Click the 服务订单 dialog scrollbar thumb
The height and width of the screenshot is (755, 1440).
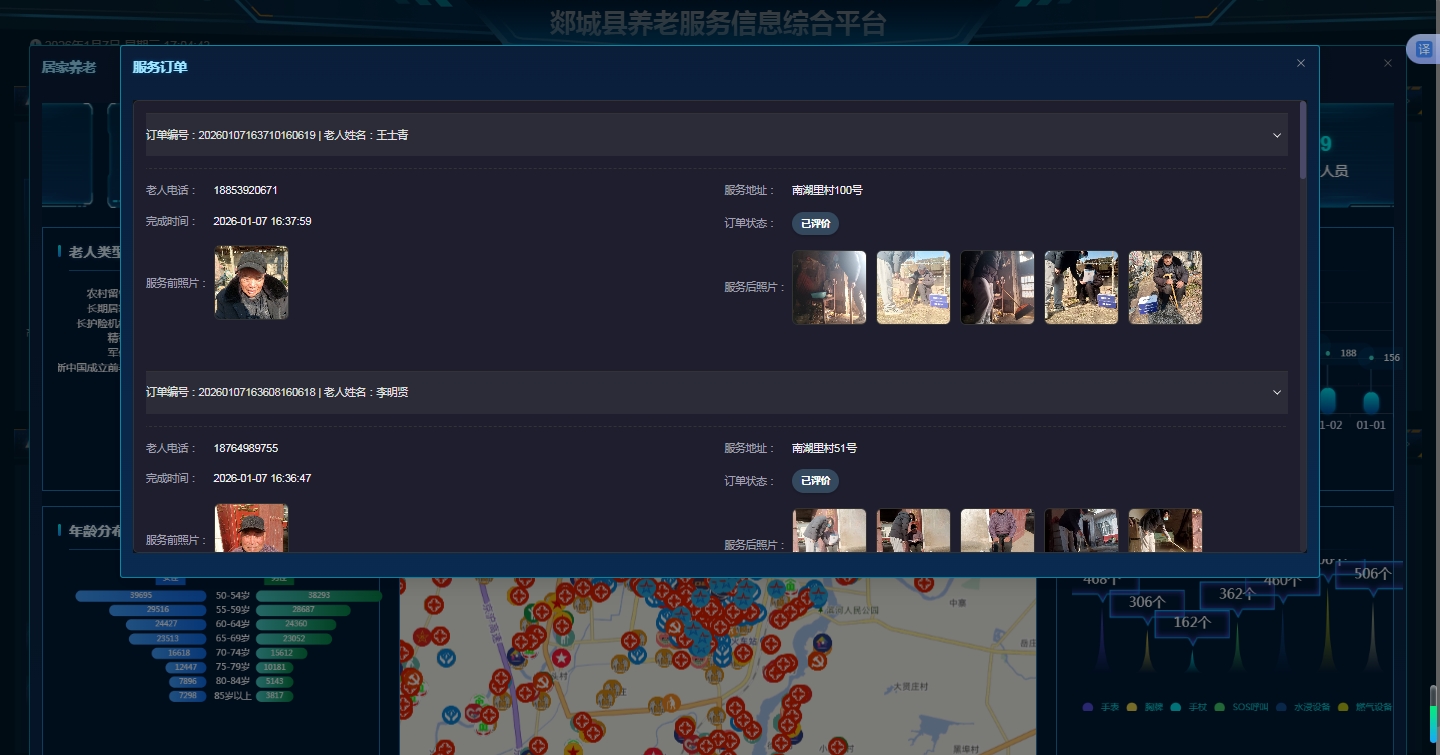1303,140
